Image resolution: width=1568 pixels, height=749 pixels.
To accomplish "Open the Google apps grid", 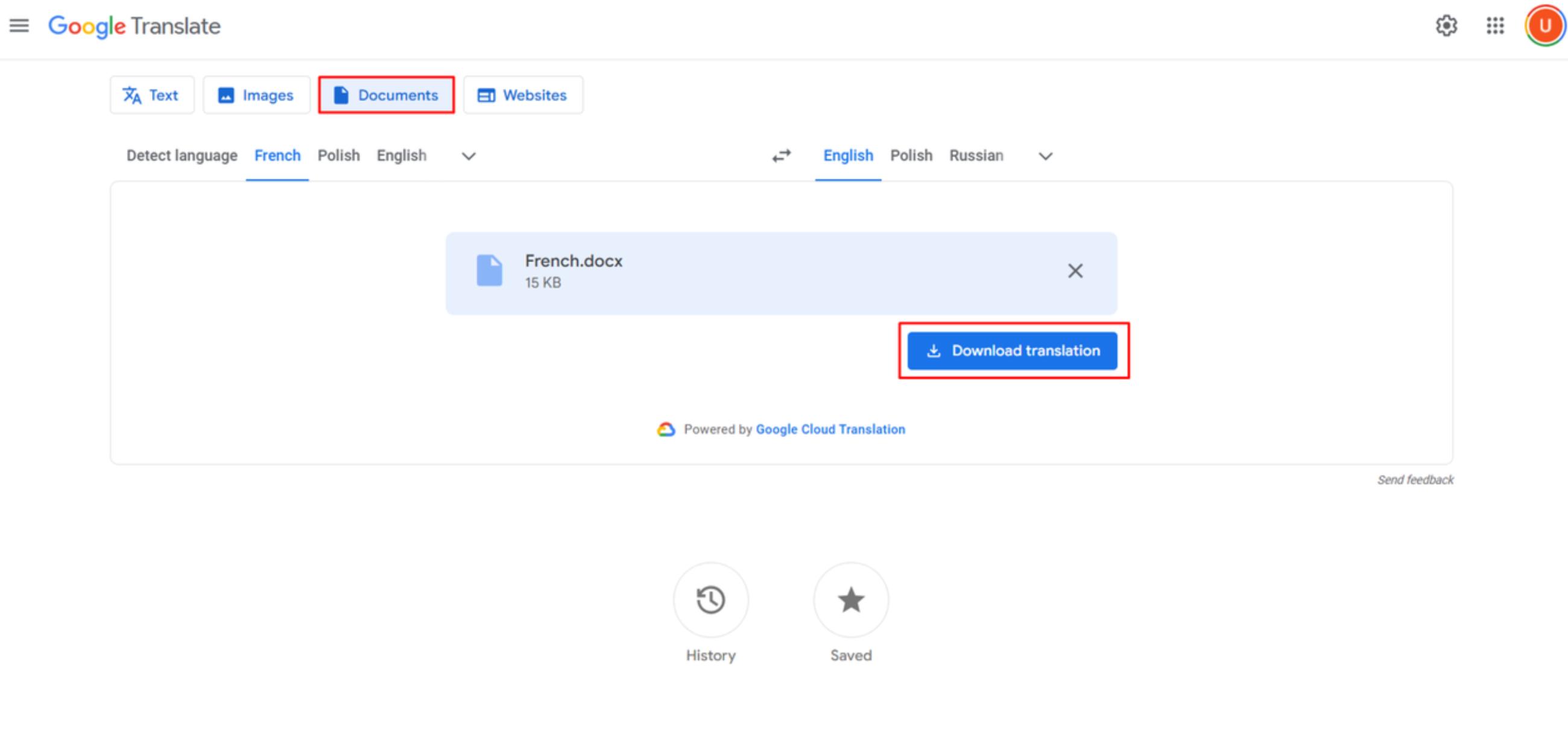I will pyautogui.click(x=1495, y=26).
